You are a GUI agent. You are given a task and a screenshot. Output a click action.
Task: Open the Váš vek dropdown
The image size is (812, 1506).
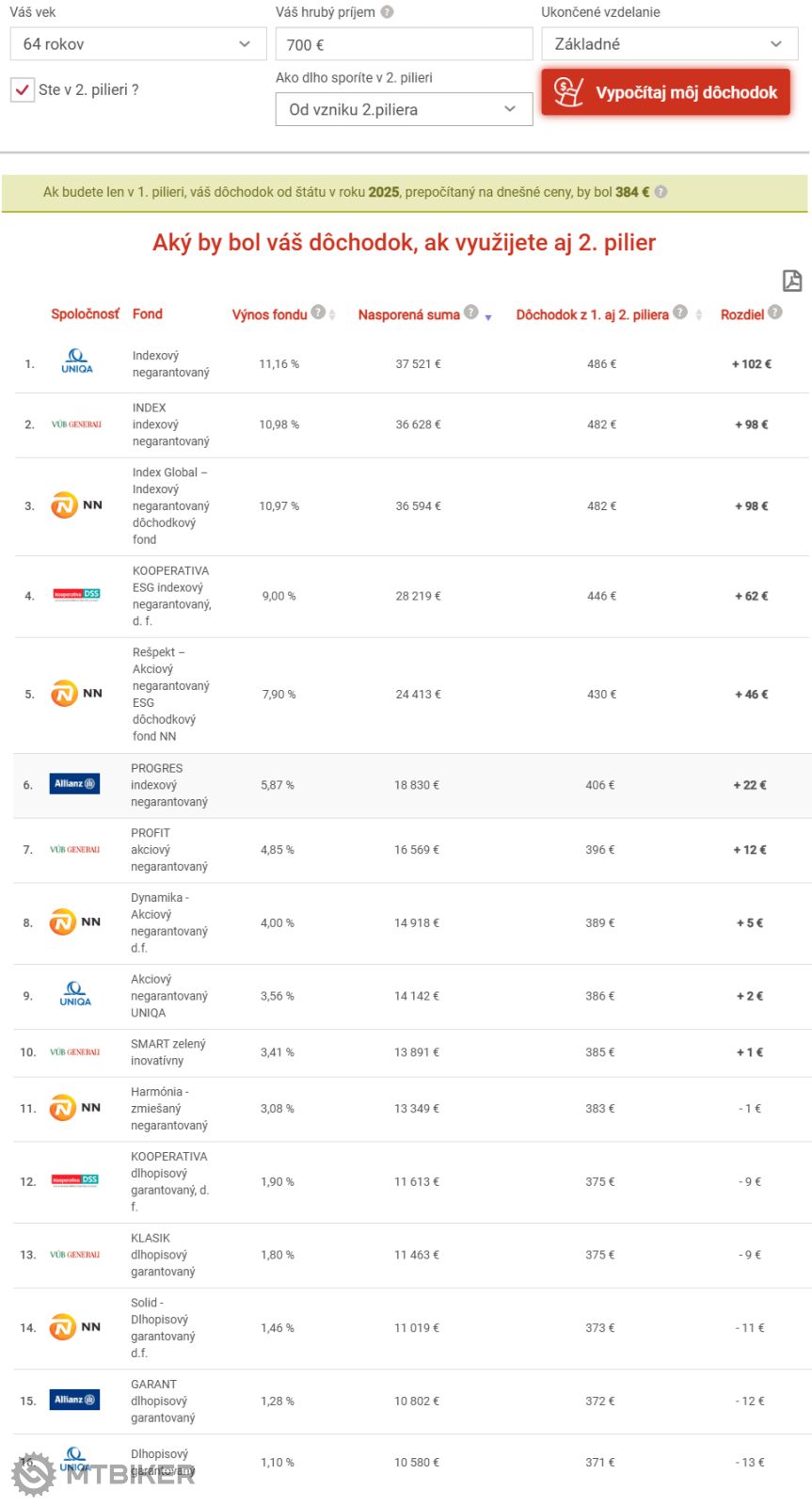click(x=138, y=44)
